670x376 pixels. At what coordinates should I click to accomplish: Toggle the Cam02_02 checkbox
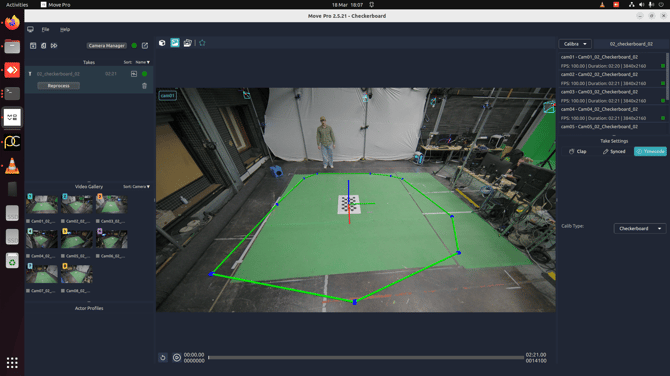63,221
